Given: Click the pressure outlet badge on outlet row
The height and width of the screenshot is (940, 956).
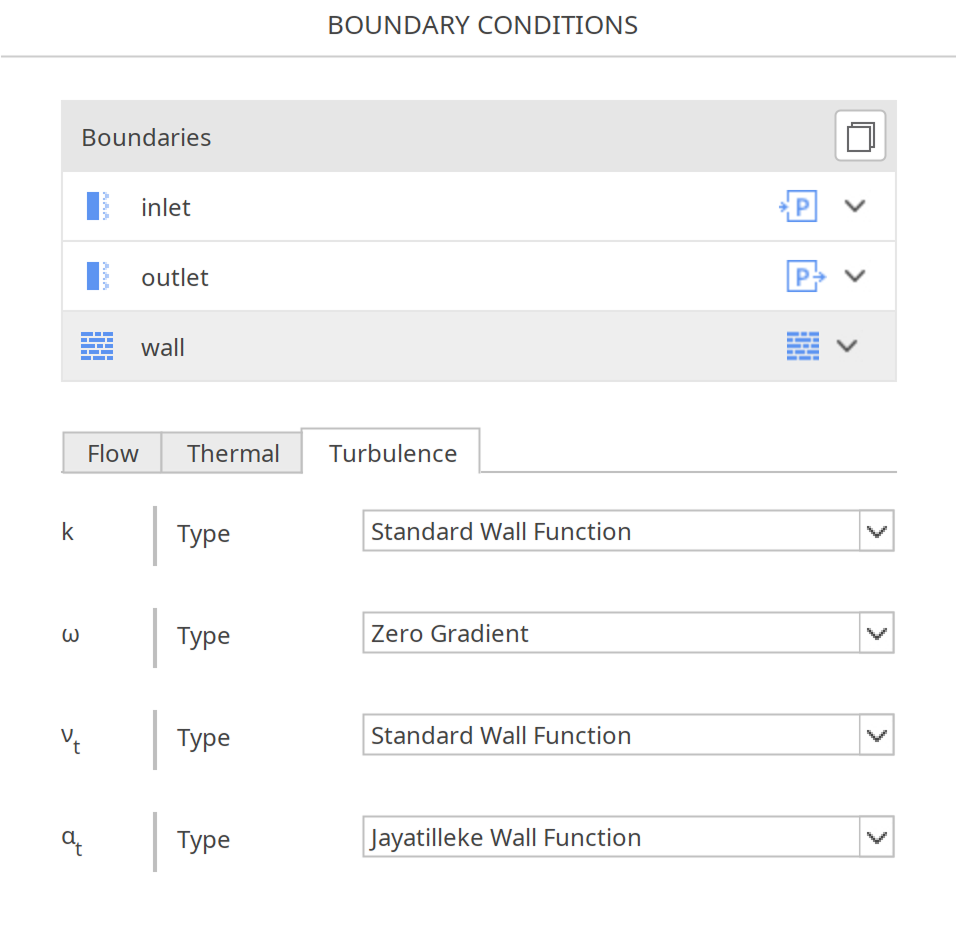Looking at the screenshot, I should tap(805, 276).
